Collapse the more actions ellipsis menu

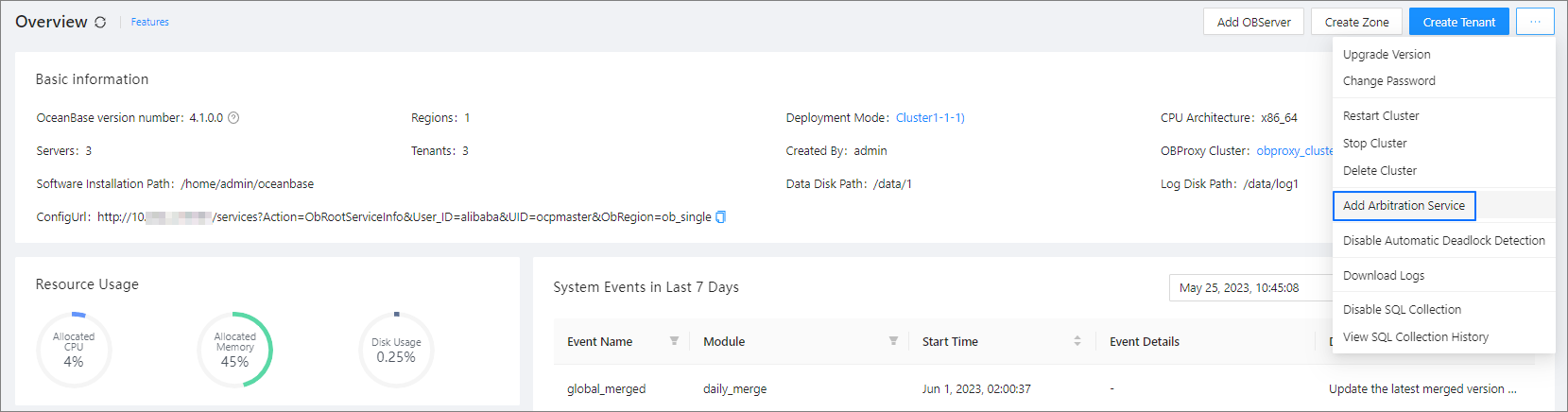coord(1535,22)
